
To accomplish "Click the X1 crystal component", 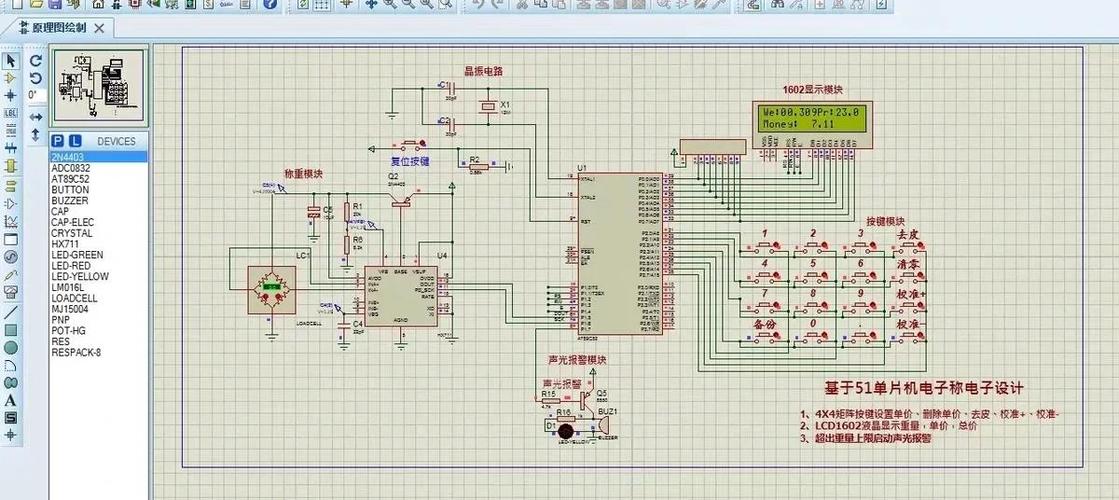I will (x=488, y=108).
